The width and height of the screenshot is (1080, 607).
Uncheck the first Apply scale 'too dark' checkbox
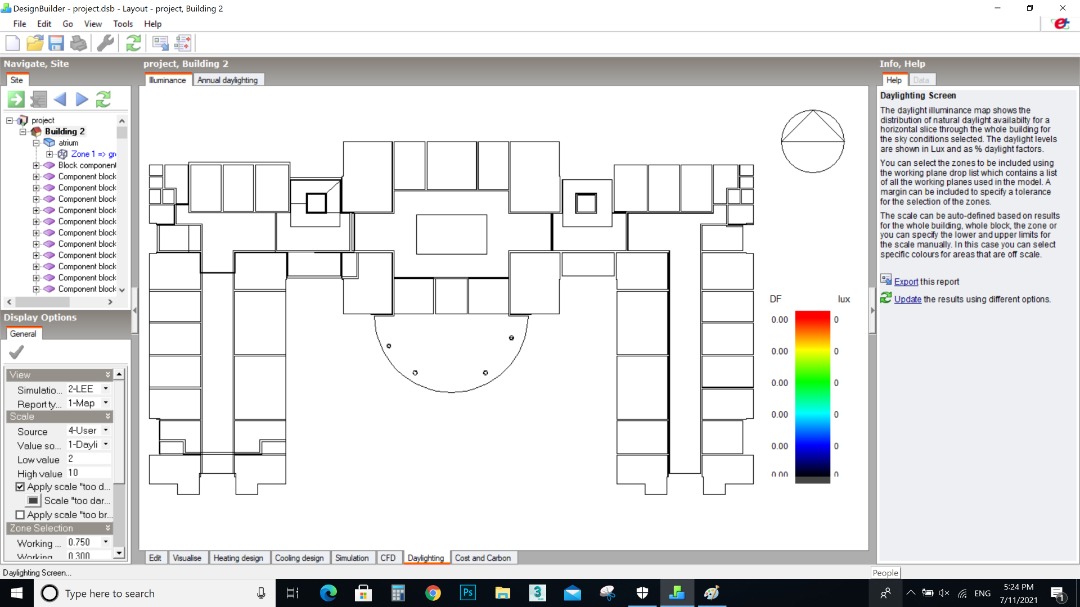[20, 486]
